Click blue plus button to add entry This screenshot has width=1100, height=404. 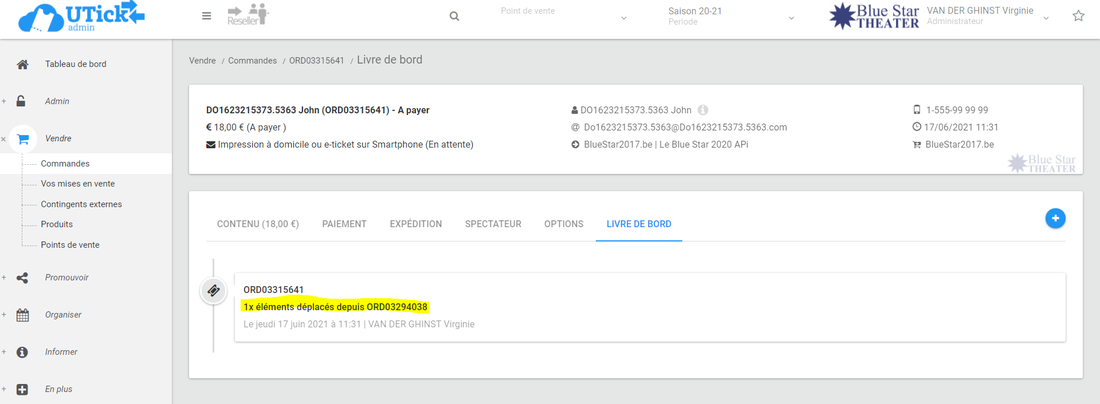coord(1055,218)
